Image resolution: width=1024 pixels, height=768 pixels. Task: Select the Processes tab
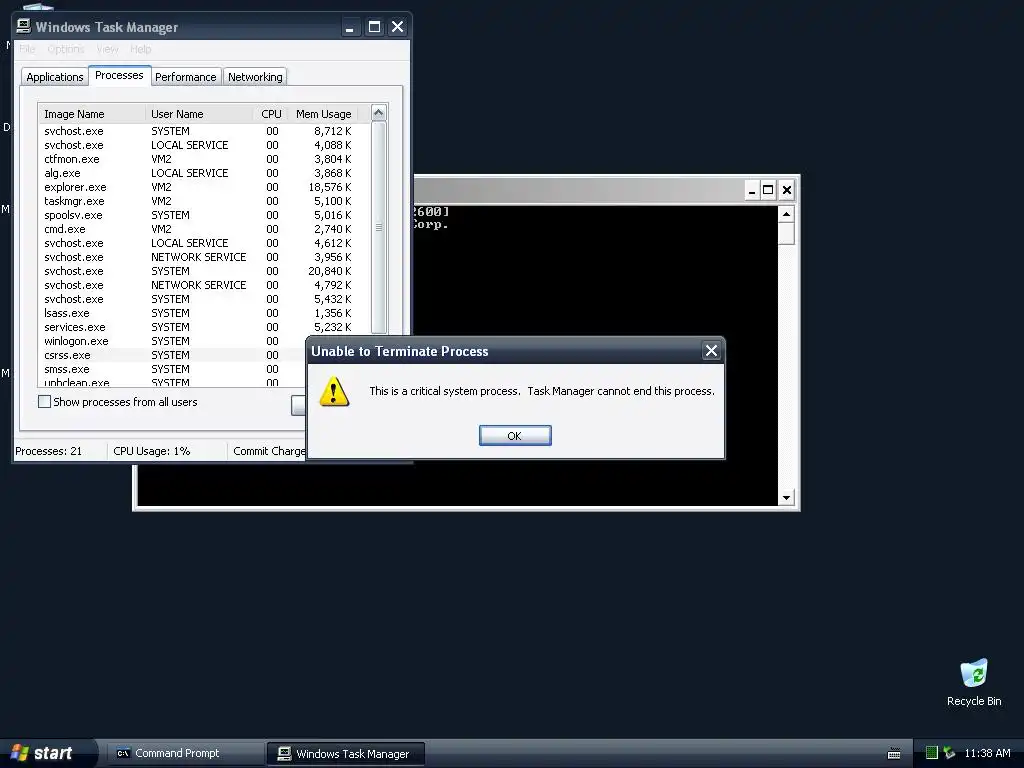click(x=119, y=76)
